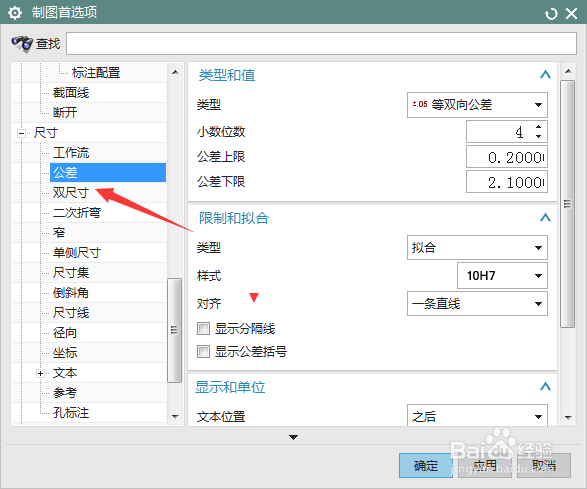Screen dimensions: 587x489
Task: Open the 一条直线 alignment dropdown
Action: (x=477, y=304)
